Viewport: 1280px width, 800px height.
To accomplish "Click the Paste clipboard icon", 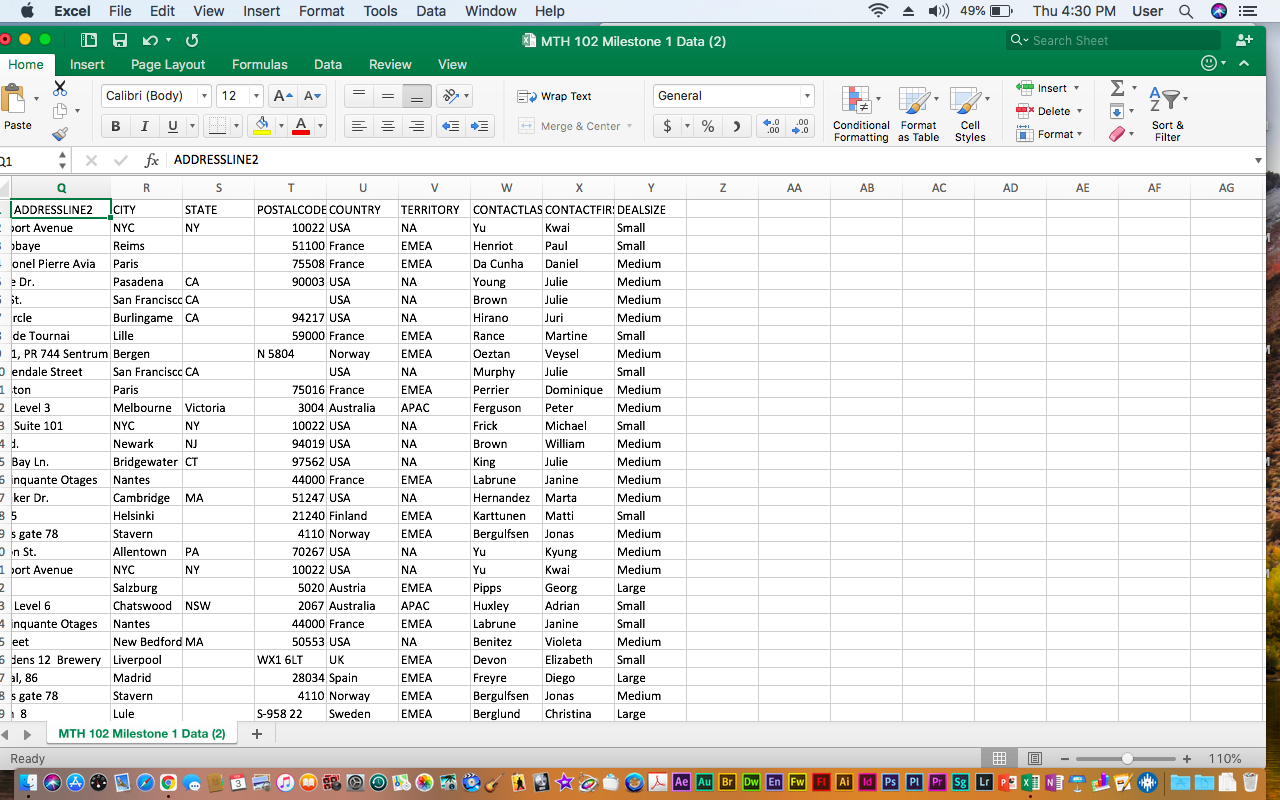I will coord(14,99).
